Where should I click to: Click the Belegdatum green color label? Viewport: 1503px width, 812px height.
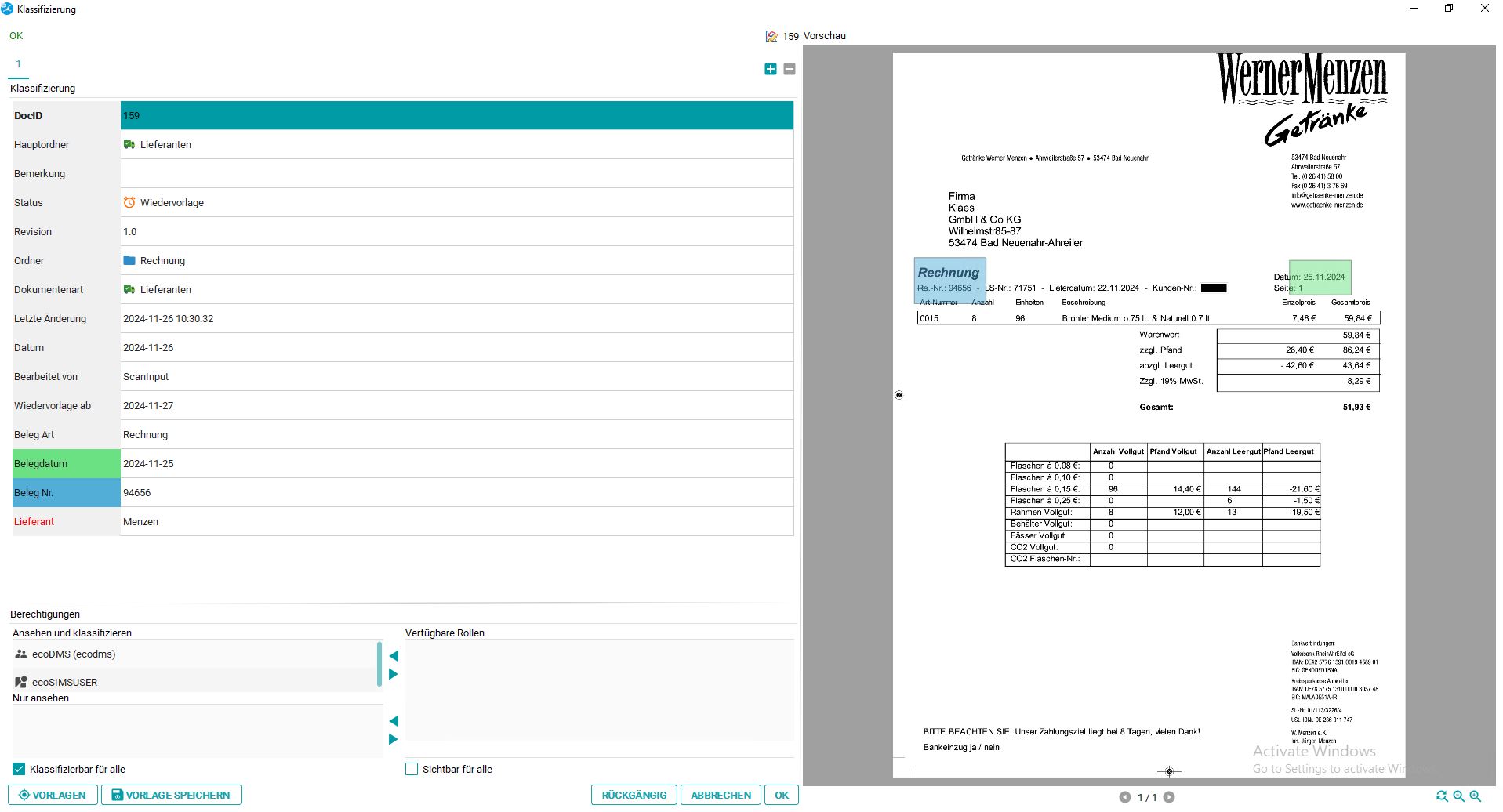[66, 463]
